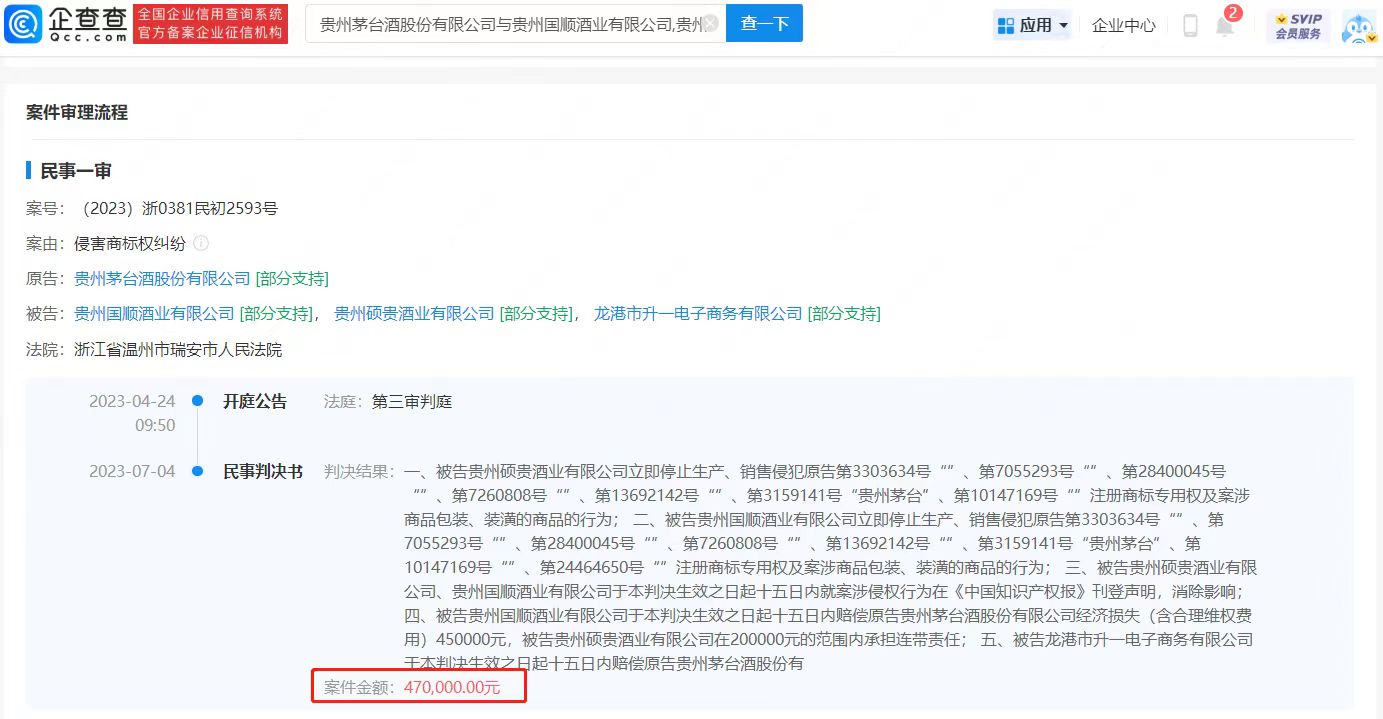Screen dimensions: 1383x719
Task: Click the 全国企业信用查询系统 badge
Action: click(211, 23)
